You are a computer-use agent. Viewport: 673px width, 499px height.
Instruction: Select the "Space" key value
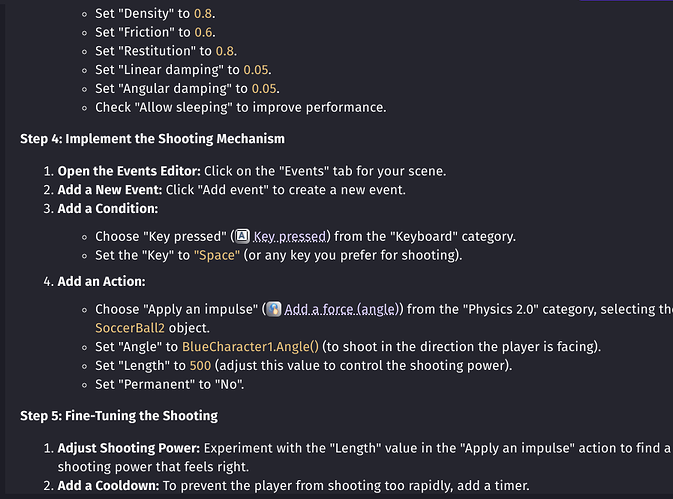pyautogui.click(x=217, y=255)
